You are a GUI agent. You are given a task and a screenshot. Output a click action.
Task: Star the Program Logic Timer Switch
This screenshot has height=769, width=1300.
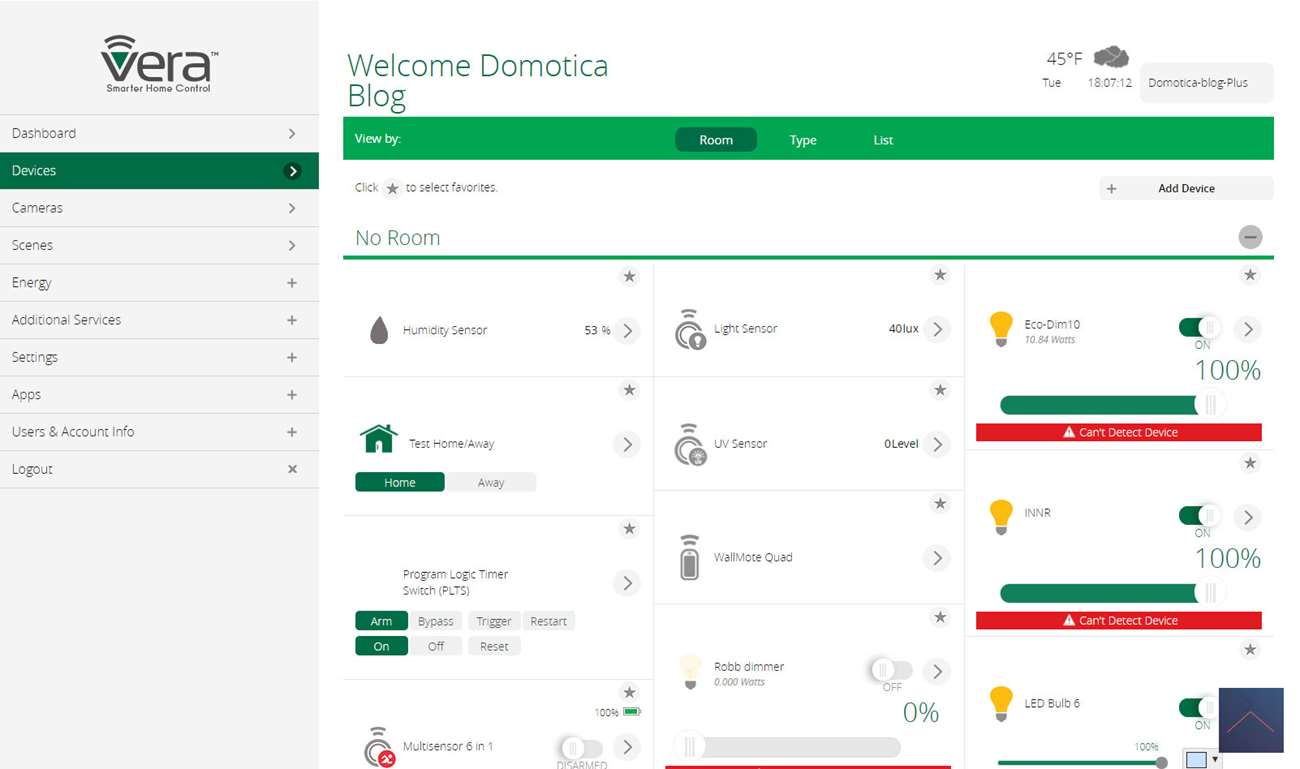pyautogui.click(x=629, y=529)
